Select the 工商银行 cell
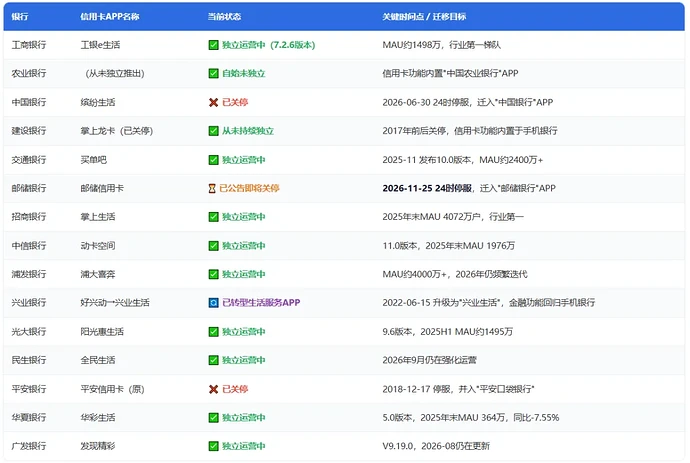Viewport: 690px width, 463px height. click(x=29, y=45)
